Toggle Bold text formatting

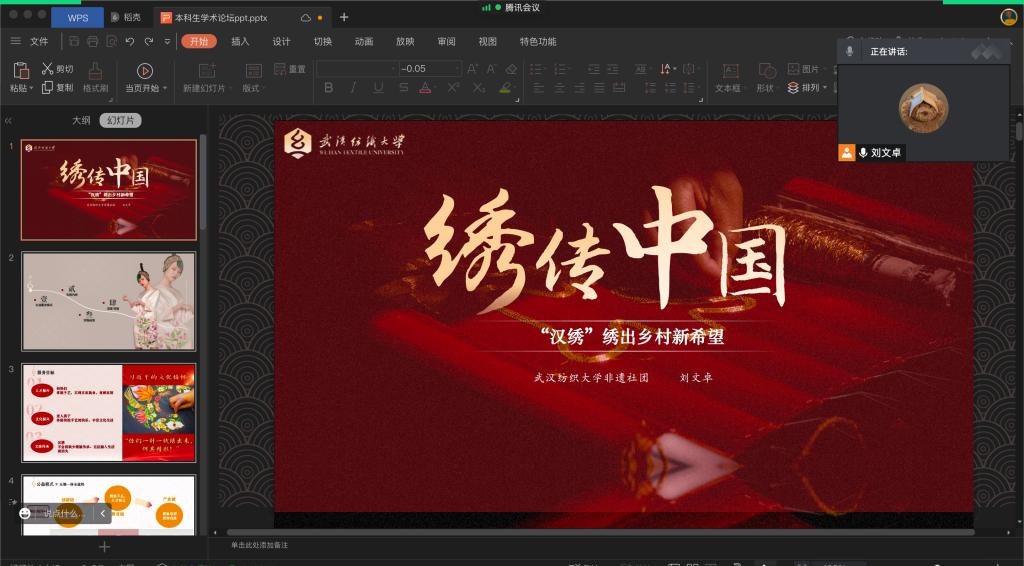point(328,88)
